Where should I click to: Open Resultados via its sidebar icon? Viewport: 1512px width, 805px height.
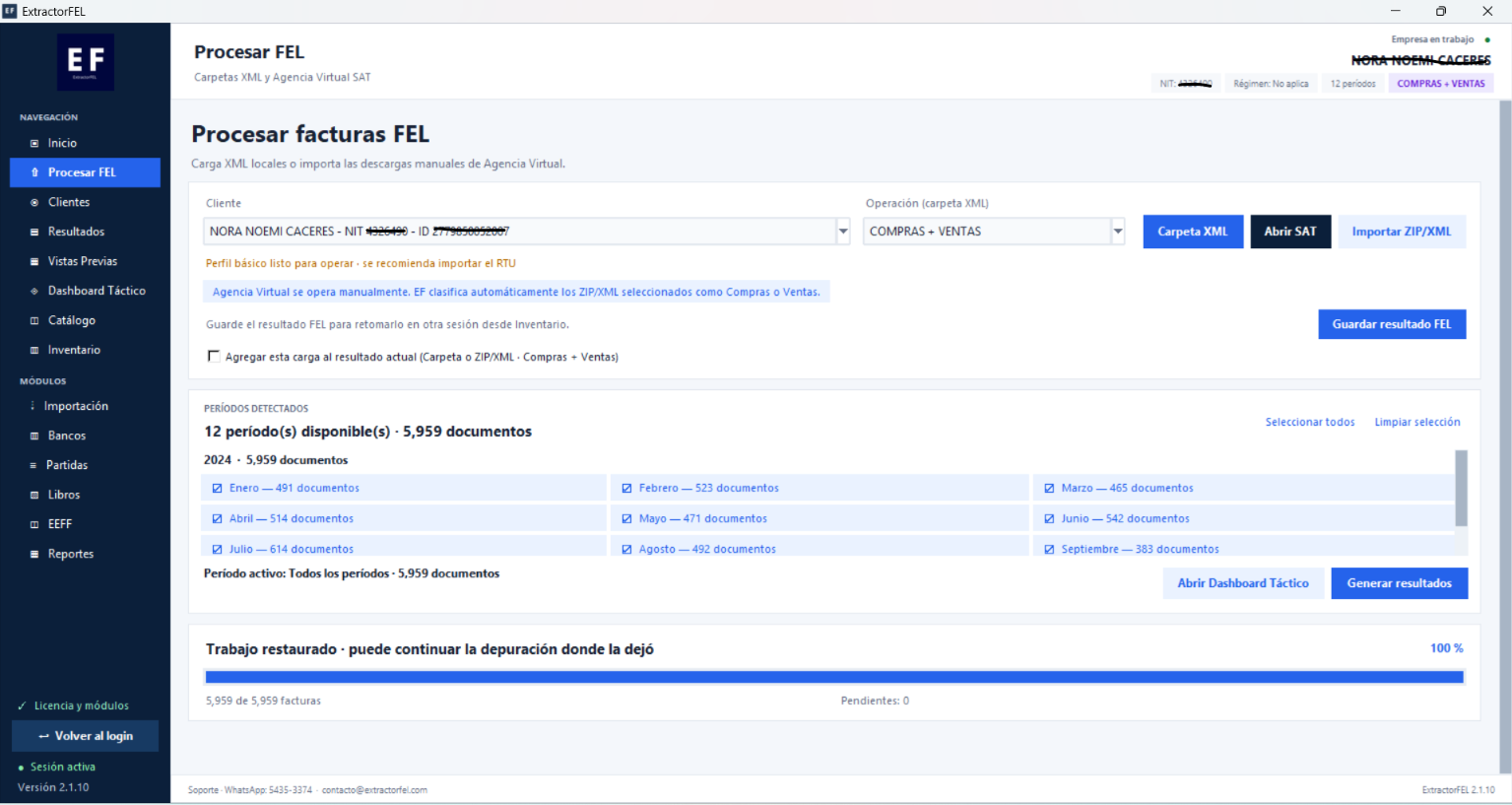click(34, 232)
